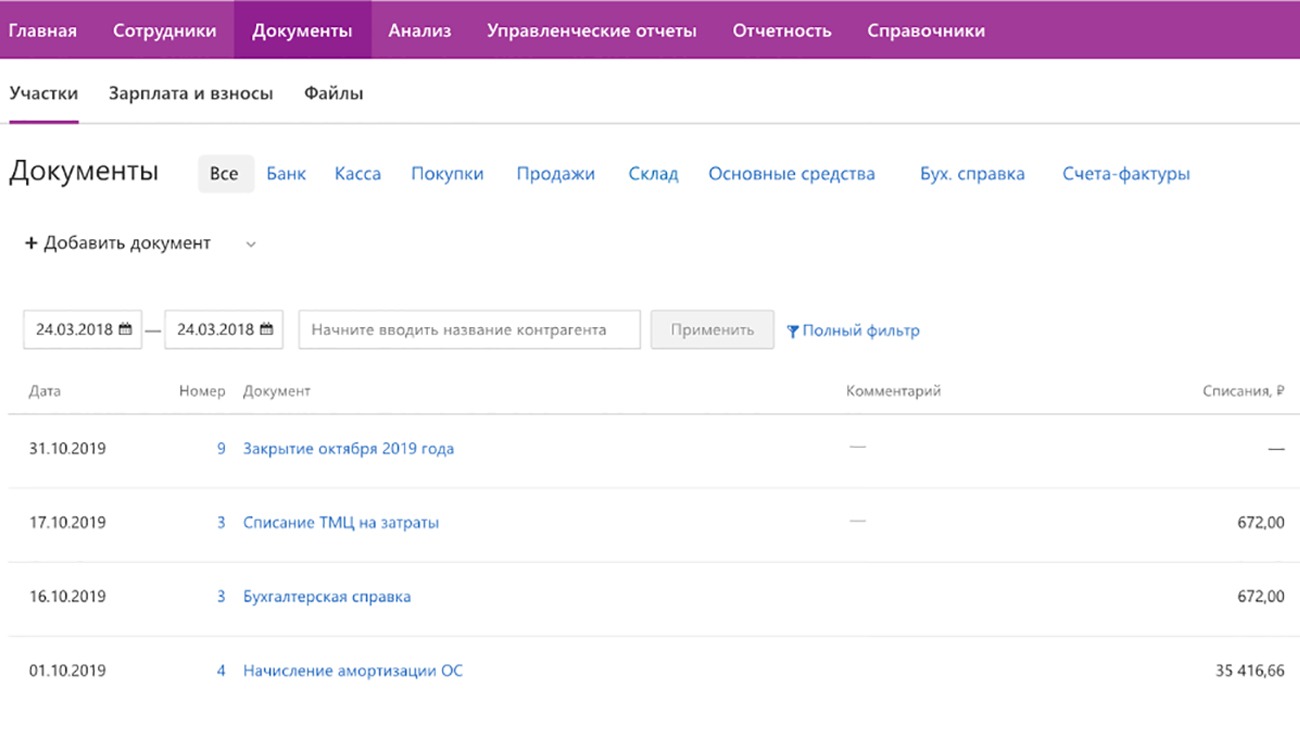Open the Сотрудники menu section

[x=164, y=30]
